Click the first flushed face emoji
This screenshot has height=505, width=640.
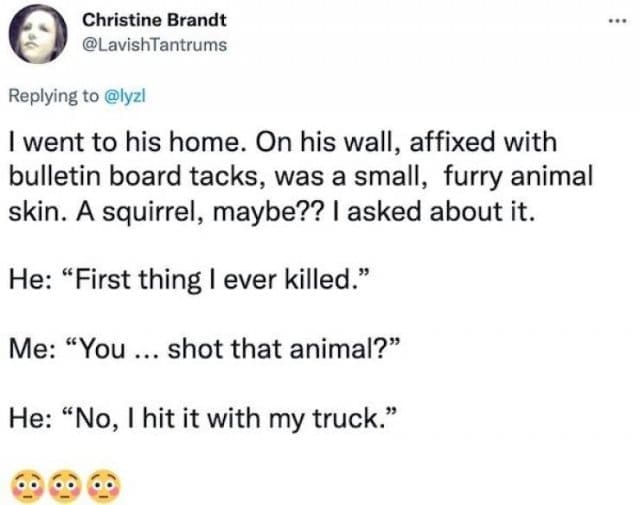point(26,487)
